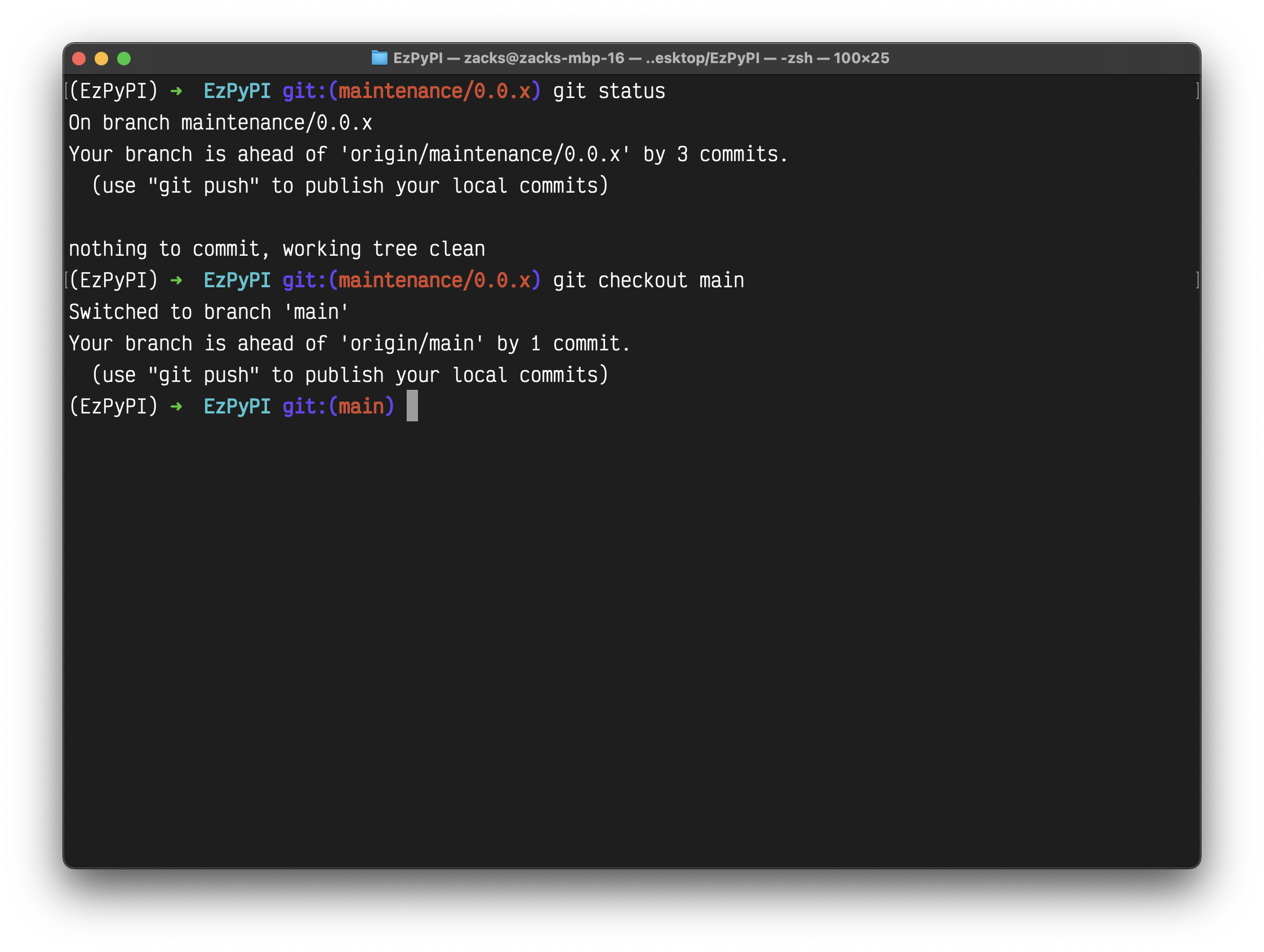Screen dimensions: 1264x952
Task: Click the red 'maintenance/0.0.x' in first prompt
Action: [434, 91]
